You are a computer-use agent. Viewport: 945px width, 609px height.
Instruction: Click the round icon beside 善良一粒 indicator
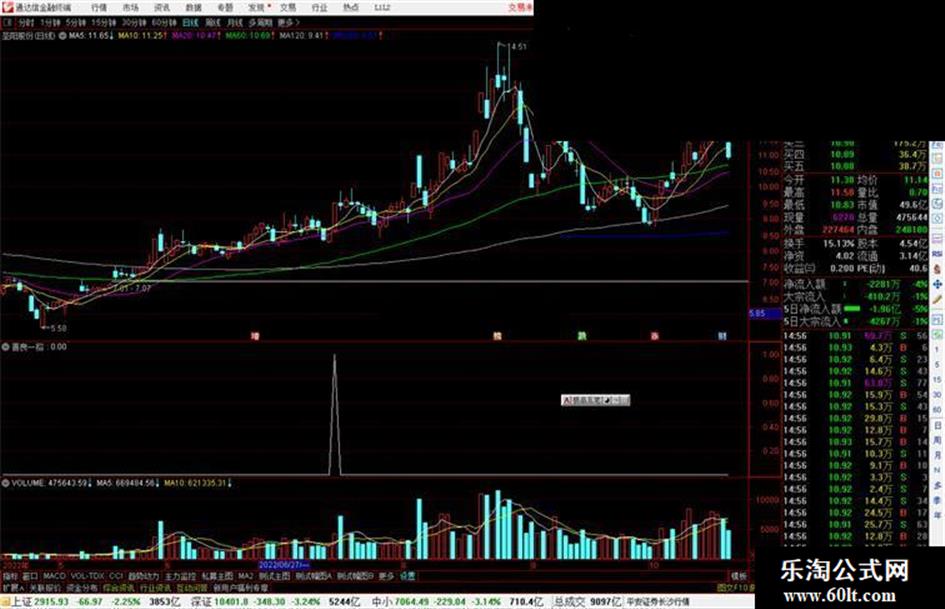pyautogui.click(x=5, y=347)
